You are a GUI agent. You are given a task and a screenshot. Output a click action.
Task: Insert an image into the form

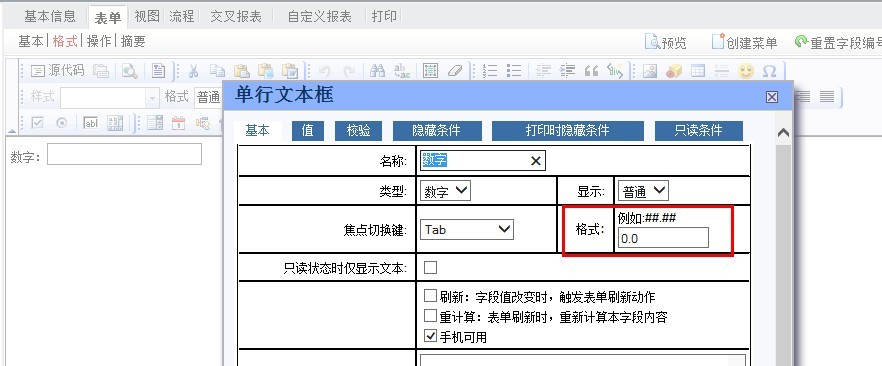(x=650, y=71)
